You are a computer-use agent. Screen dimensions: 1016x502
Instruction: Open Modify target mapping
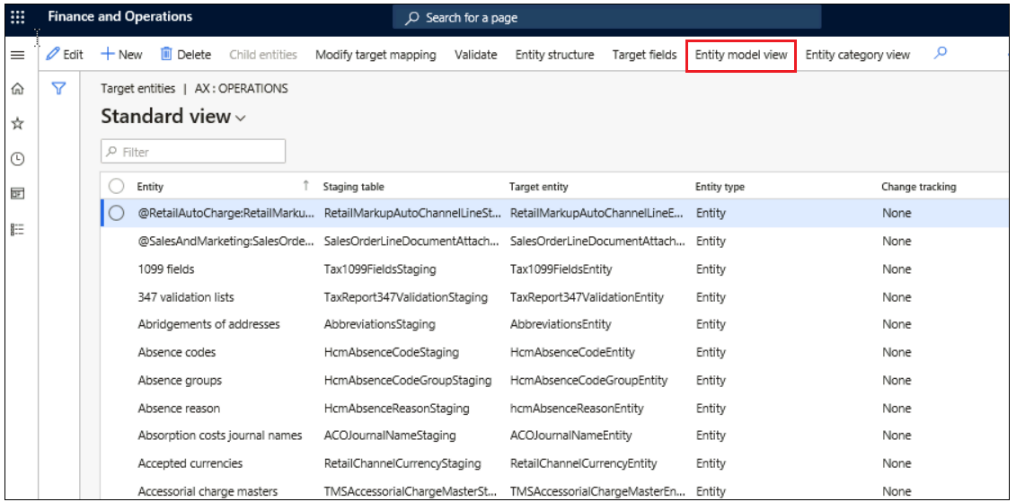[x=376, y=55]
